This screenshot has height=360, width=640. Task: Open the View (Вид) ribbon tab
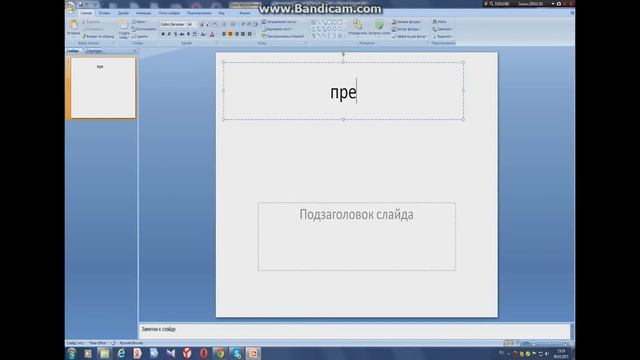click(x=221, y=13)
